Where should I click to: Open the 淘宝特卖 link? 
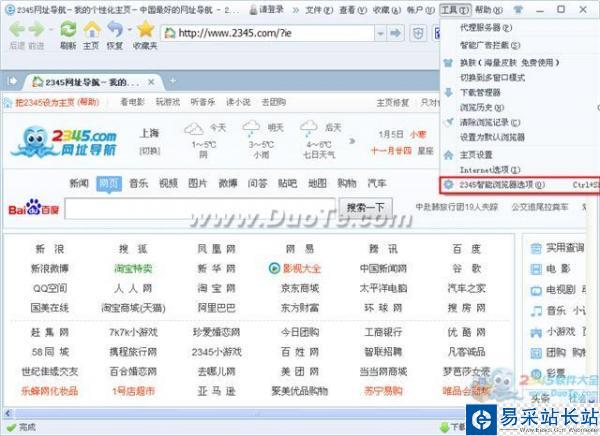[x=133, y=269]
